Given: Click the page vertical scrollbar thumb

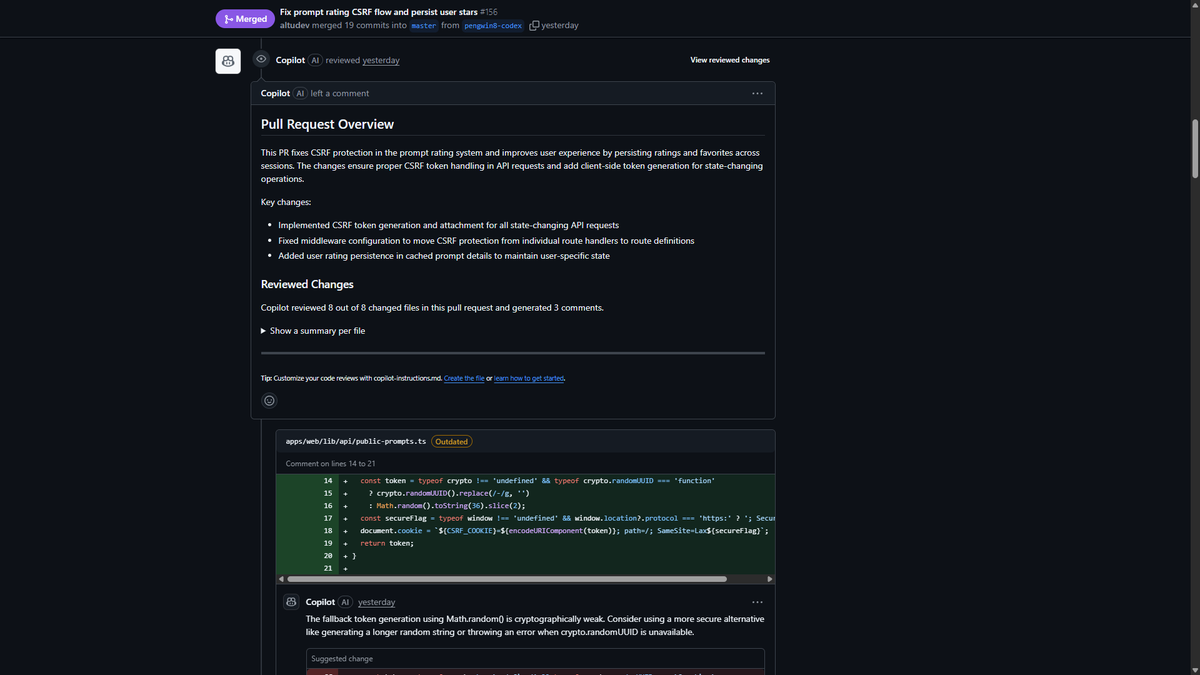Looking at the screenshot, I should coord(1194,147).
